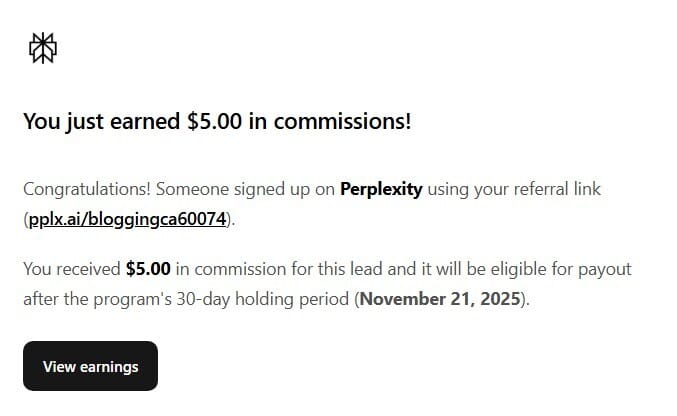This screenshot has height=416, width=677.
Task: Click the words You received
Action: tap(71, 270)
